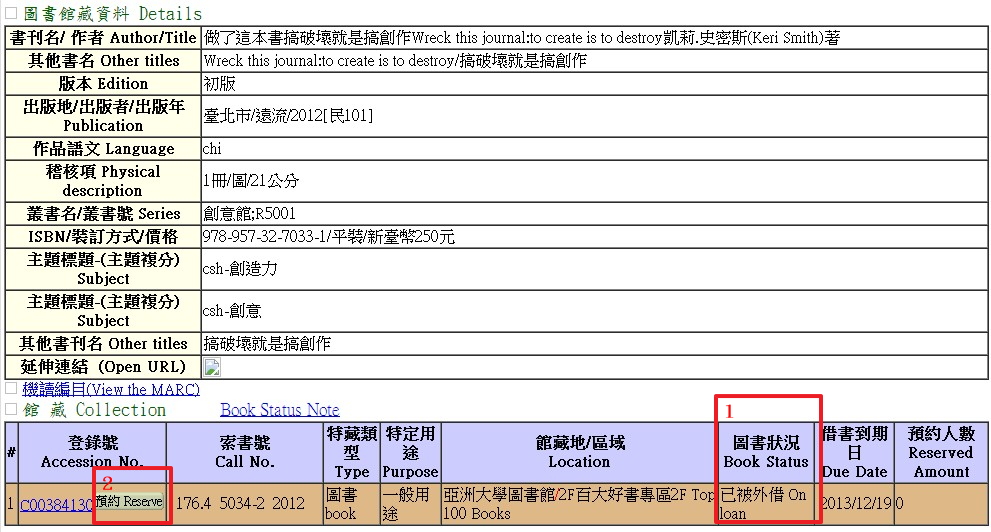
Task: Click the subject value csh-創造力
Action: 240,269
